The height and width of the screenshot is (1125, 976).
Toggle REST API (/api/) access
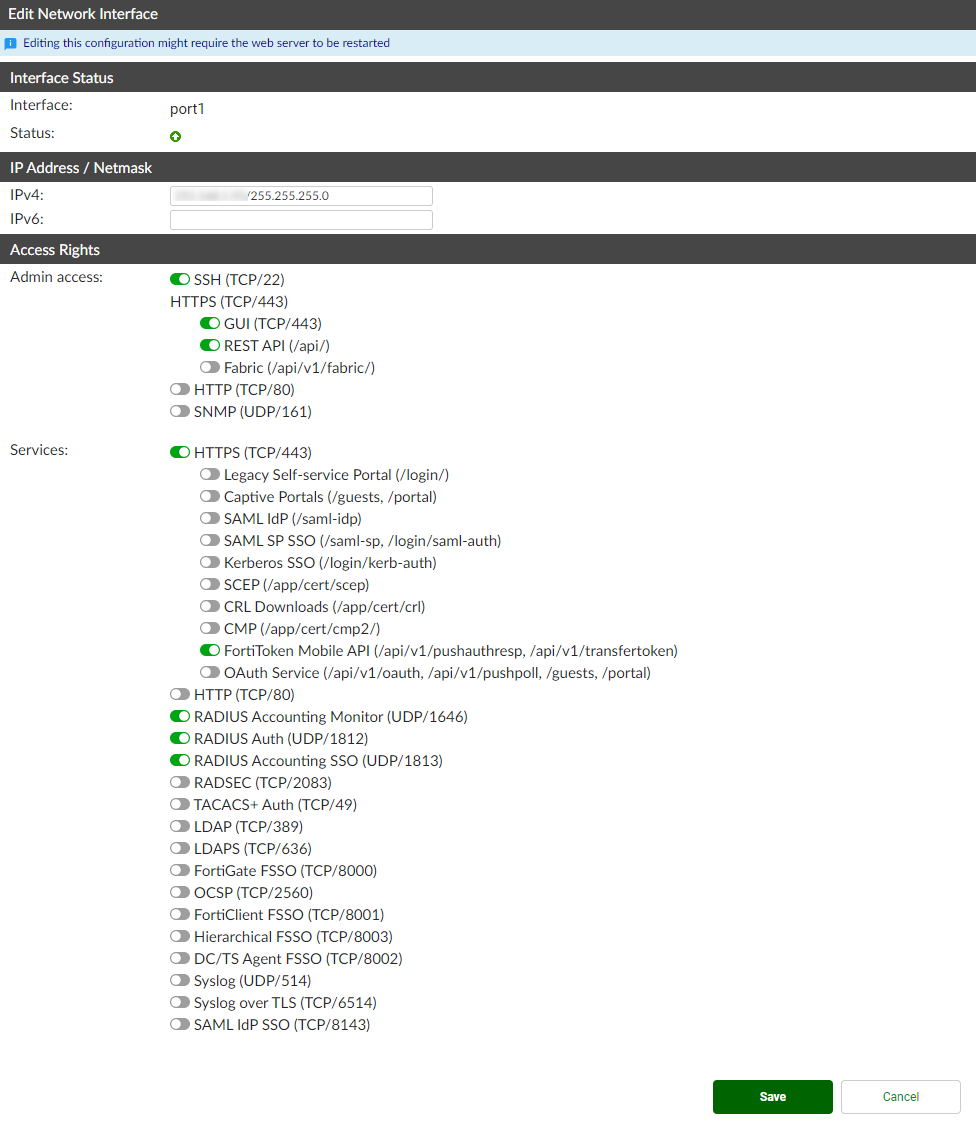(210, 345)
